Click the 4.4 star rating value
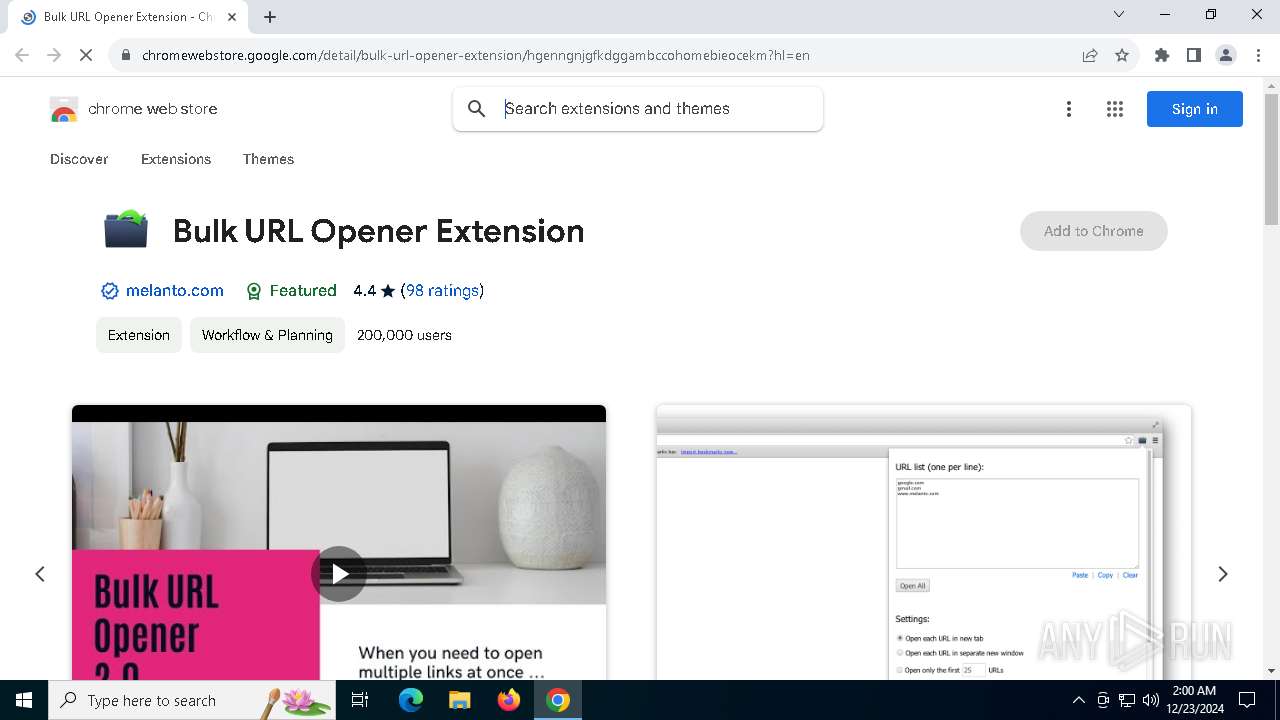 [374, 291]
